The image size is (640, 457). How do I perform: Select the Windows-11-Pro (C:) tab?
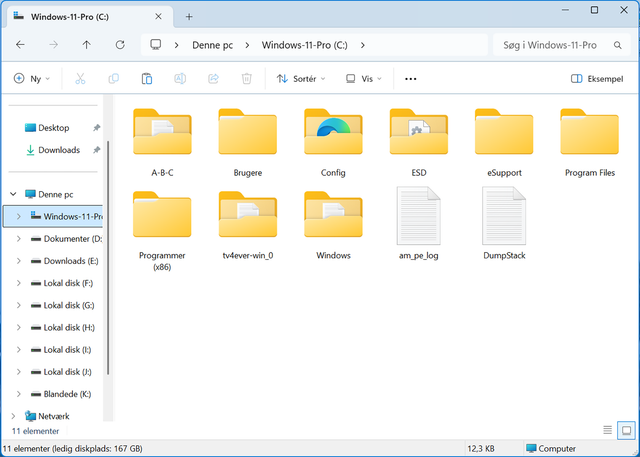pyautogui.click(x=88, y=17)
